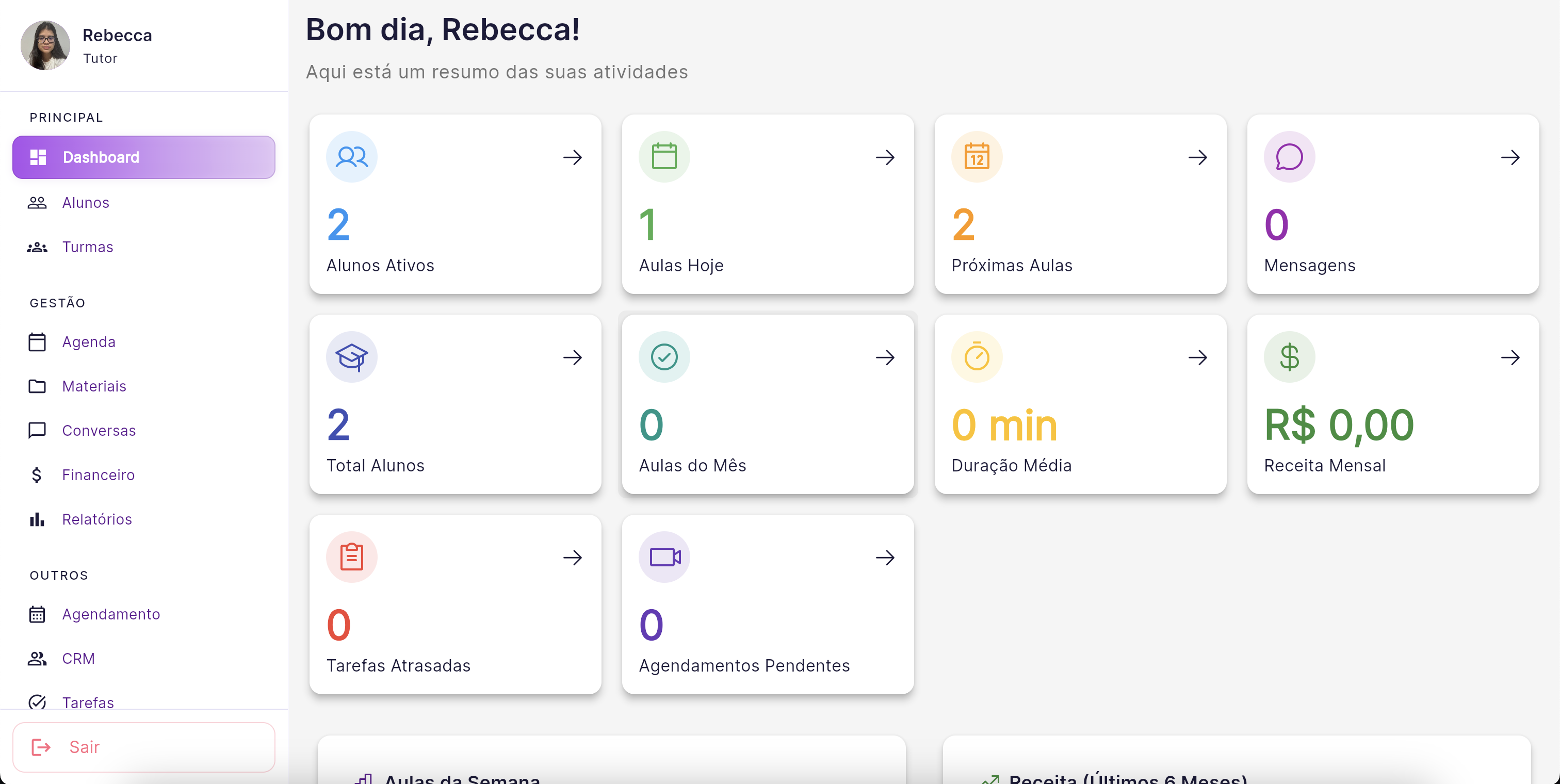The height and width of the screenshot is (784, 1560).
Task: Click arrow on Próximas Aulas card
Action: point(1198,157)
